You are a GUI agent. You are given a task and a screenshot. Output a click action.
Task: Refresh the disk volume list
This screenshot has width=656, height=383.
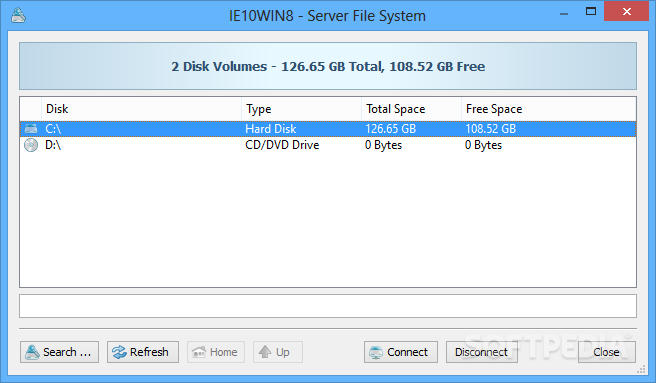click(143, 352)
